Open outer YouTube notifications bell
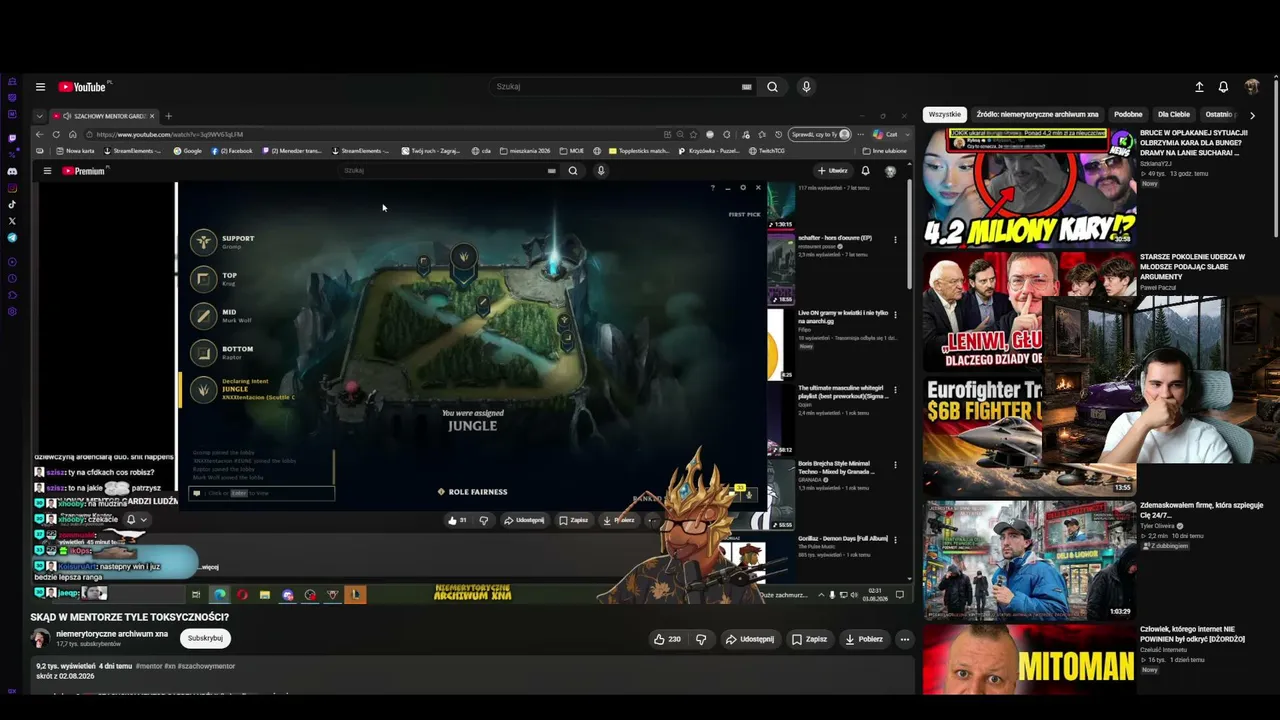 point(1223,87)
